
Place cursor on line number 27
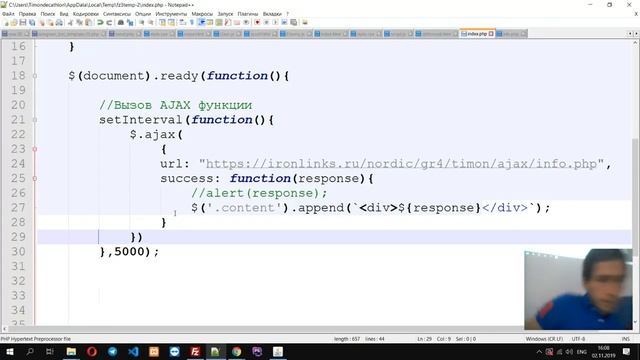click(x=18, y=208)
